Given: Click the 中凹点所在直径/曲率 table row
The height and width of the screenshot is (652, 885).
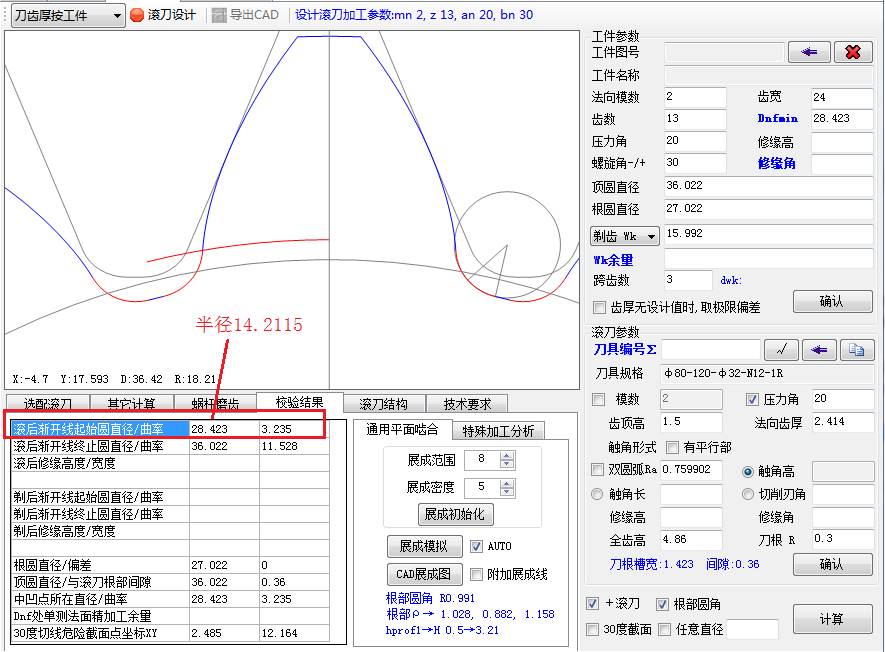Looking at the screenshot, I should [170, 599].
